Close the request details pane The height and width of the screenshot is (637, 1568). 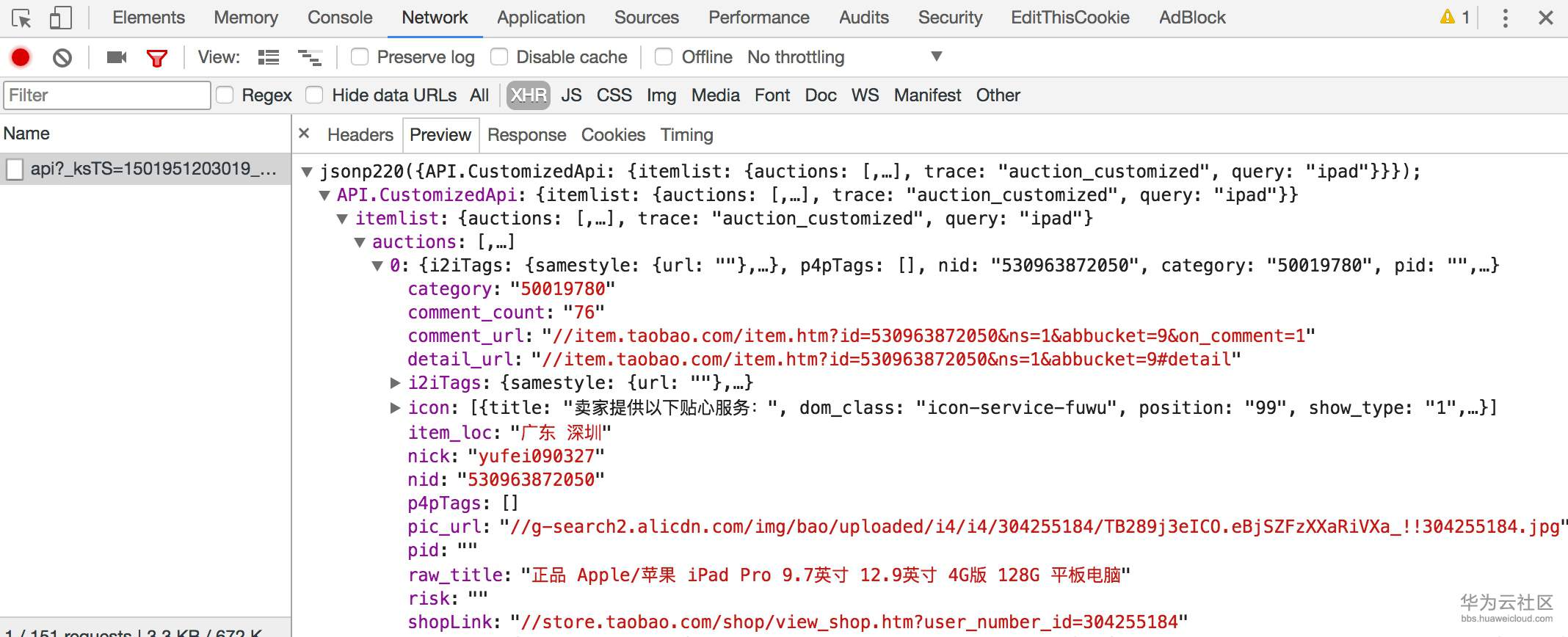tap(304, 134)
